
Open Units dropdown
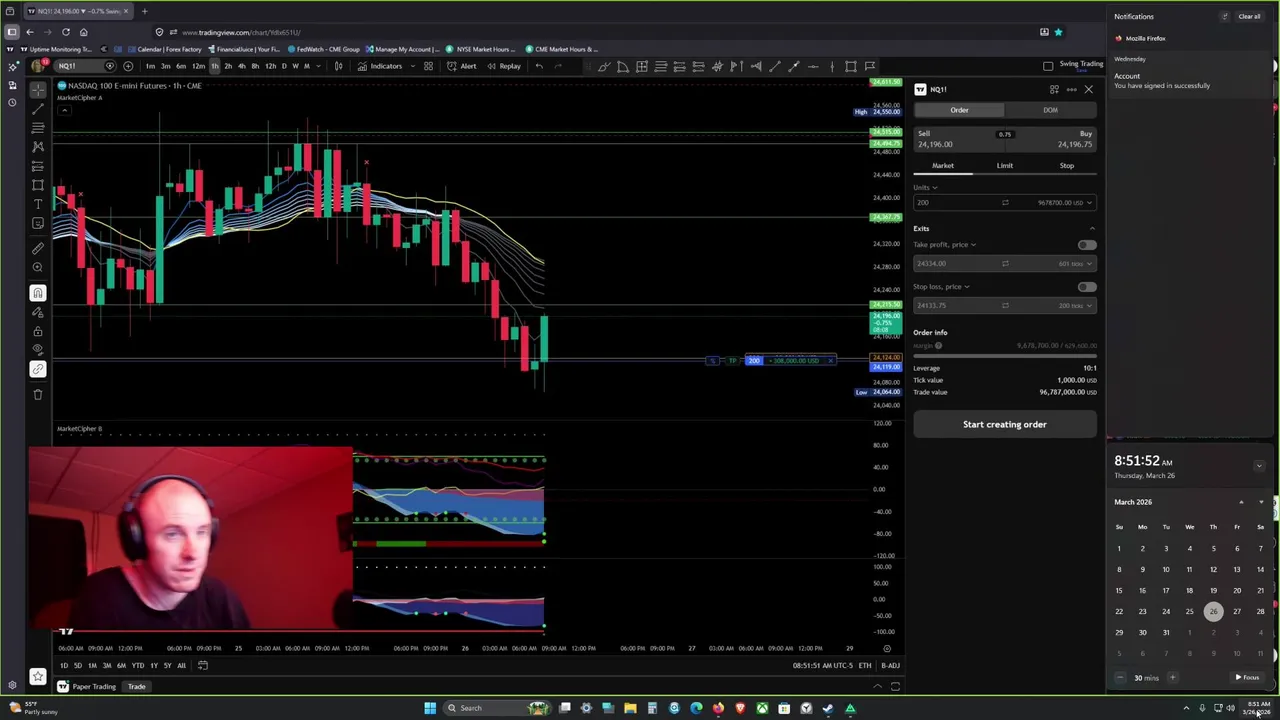pyautogui.click(x=925, y=187)
